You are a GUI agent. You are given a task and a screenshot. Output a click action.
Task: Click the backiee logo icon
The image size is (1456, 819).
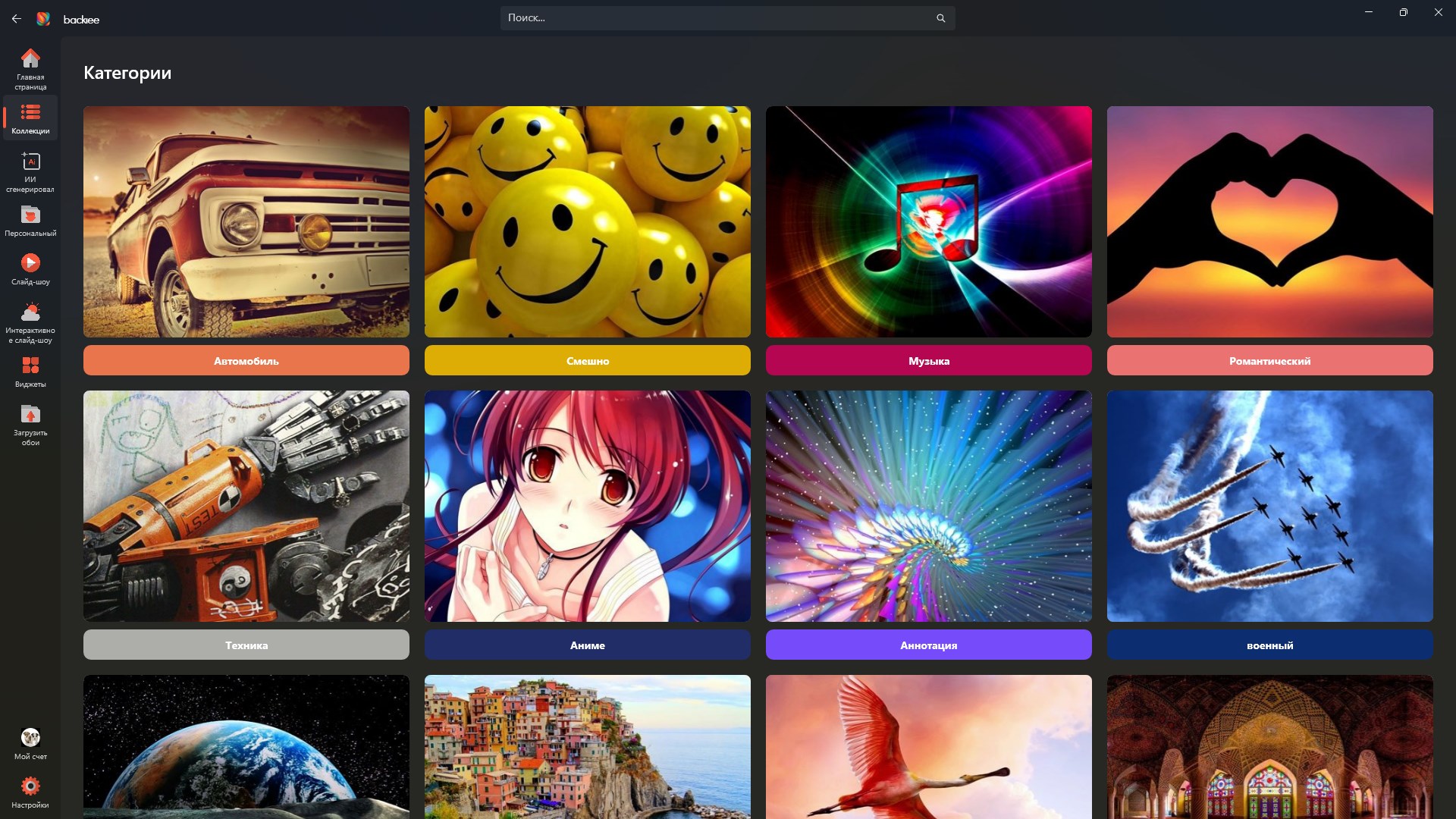tap(43, 19)
